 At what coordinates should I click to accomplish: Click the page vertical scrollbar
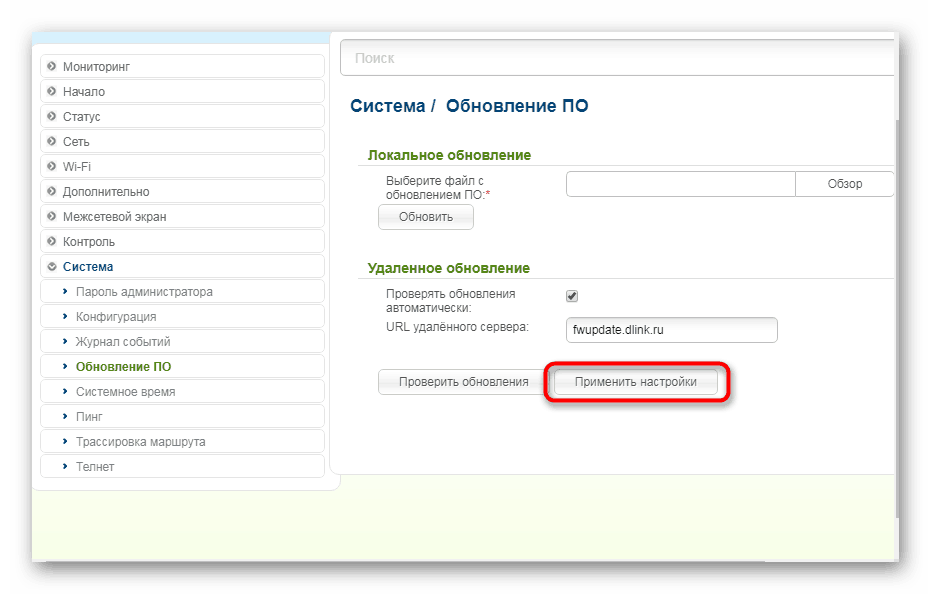click(897, 318)
